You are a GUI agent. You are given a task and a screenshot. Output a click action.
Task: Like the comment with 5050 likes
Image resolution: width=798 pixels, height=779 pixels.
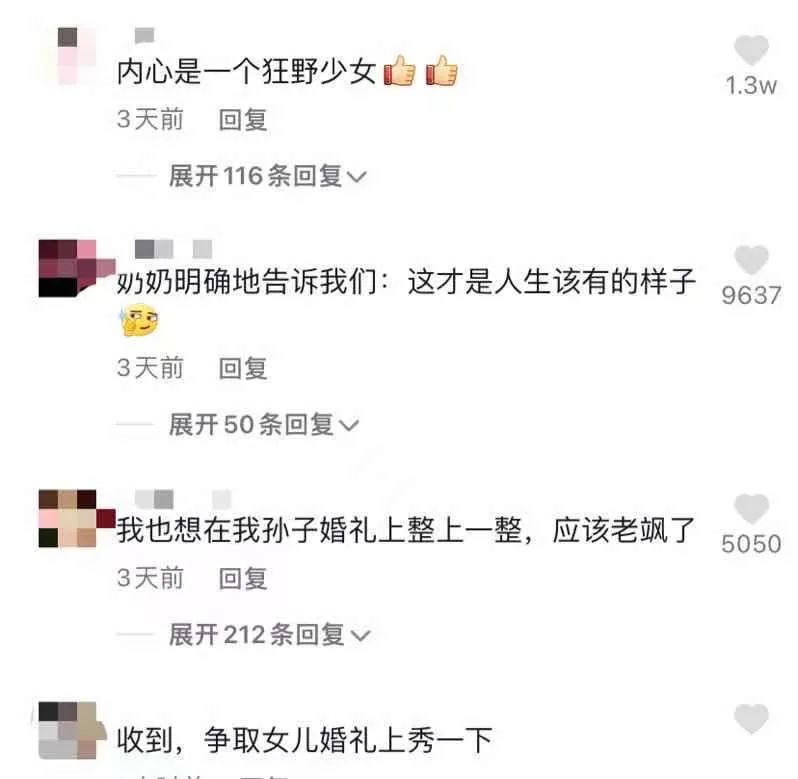[751, 508]
